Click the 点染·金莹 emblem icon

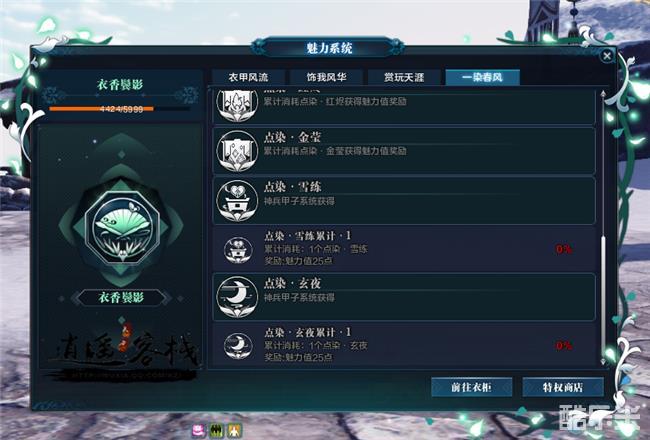tap(237, 151)
